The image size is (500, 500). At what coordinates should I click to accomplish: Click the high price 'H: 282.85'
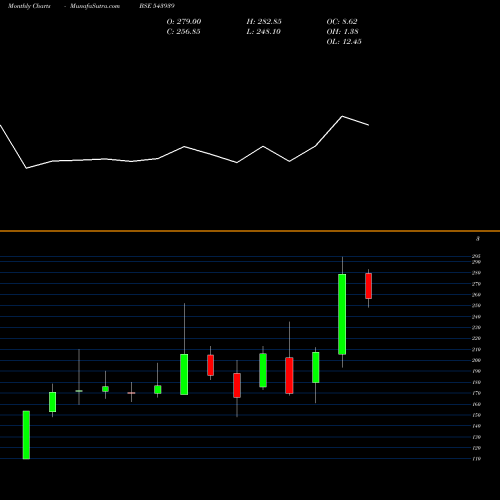click(x=264, y=22)
